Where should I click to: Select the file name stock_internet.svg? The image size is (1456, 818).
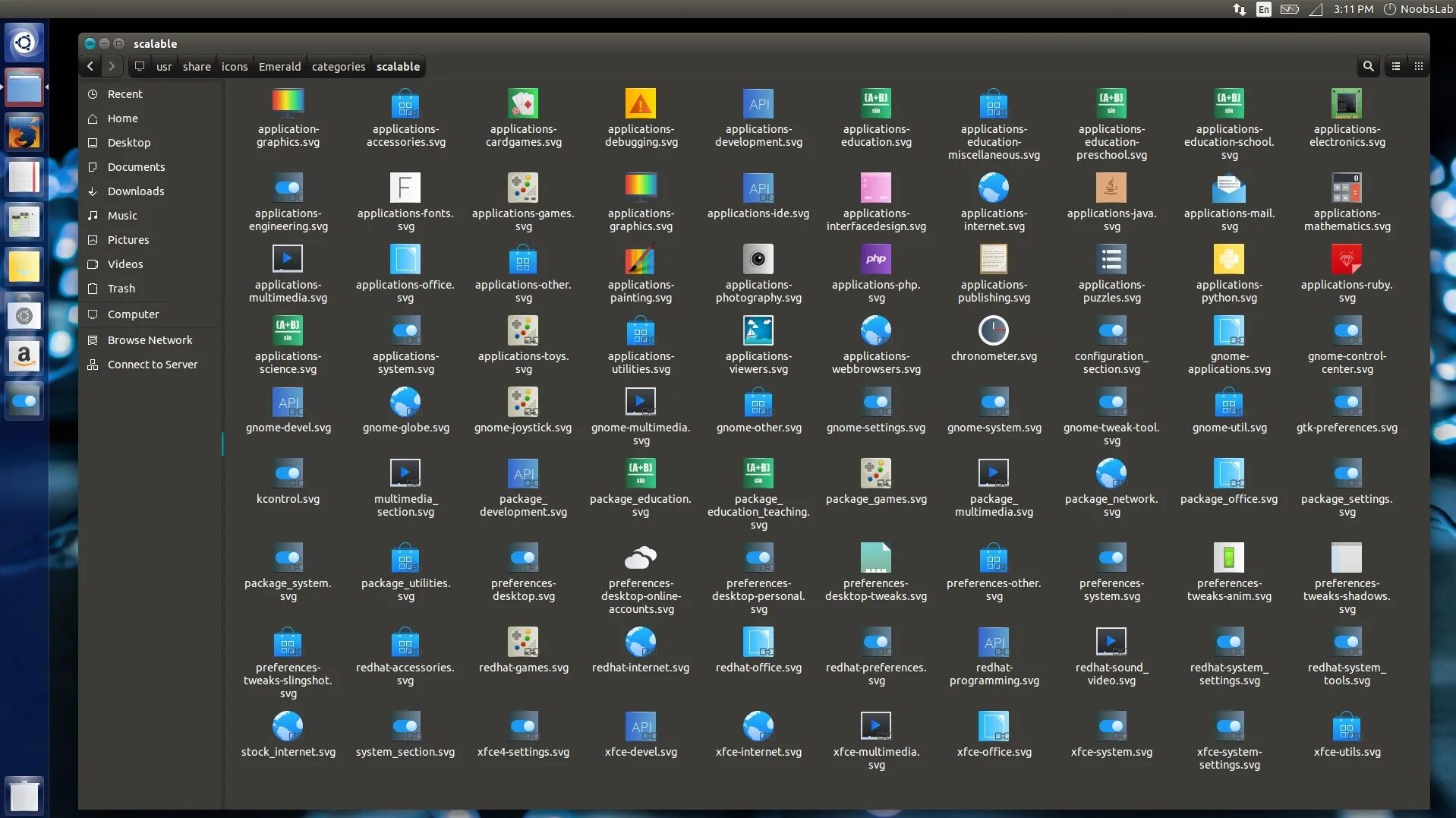coord(288,752)
